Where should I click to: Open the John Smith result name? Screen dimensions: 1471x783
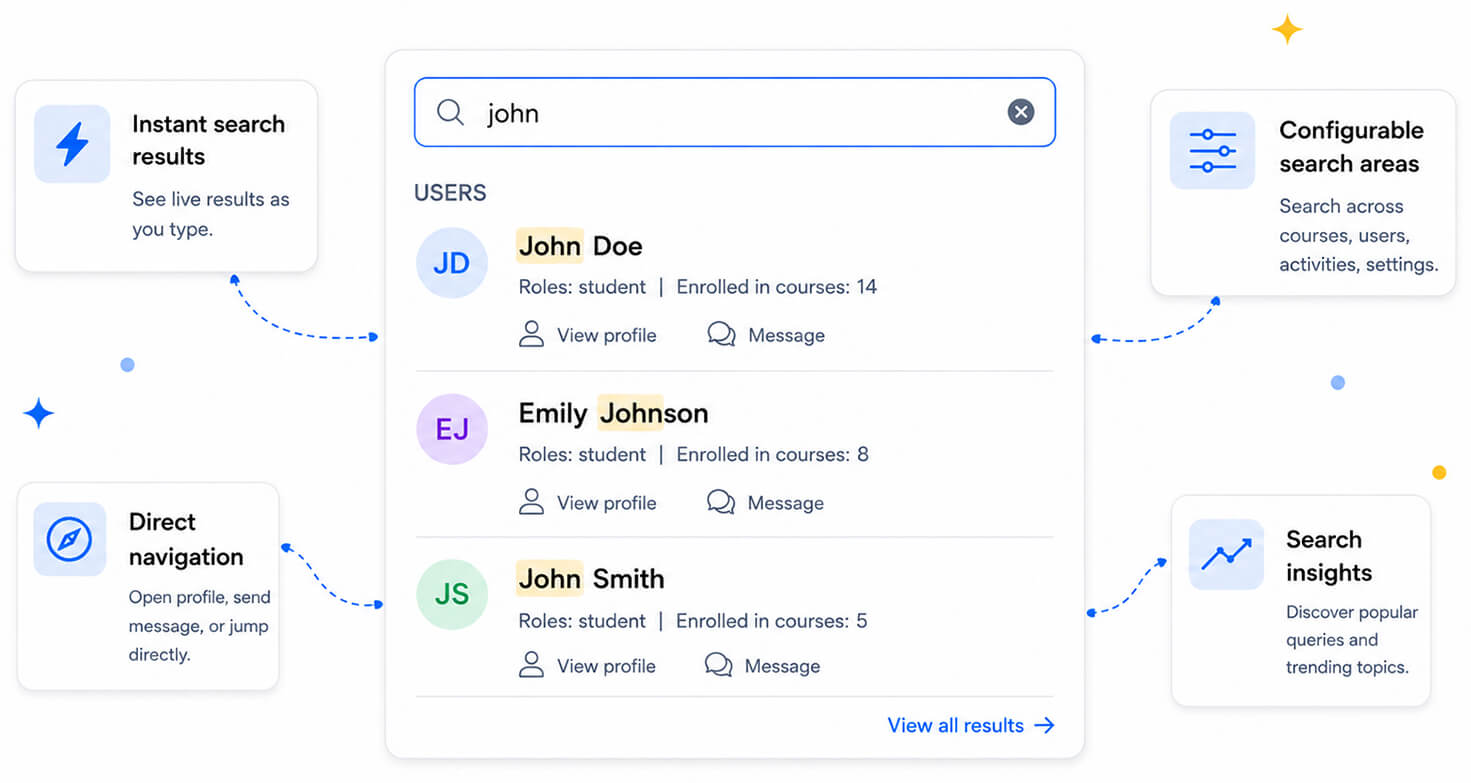(591, 579)
